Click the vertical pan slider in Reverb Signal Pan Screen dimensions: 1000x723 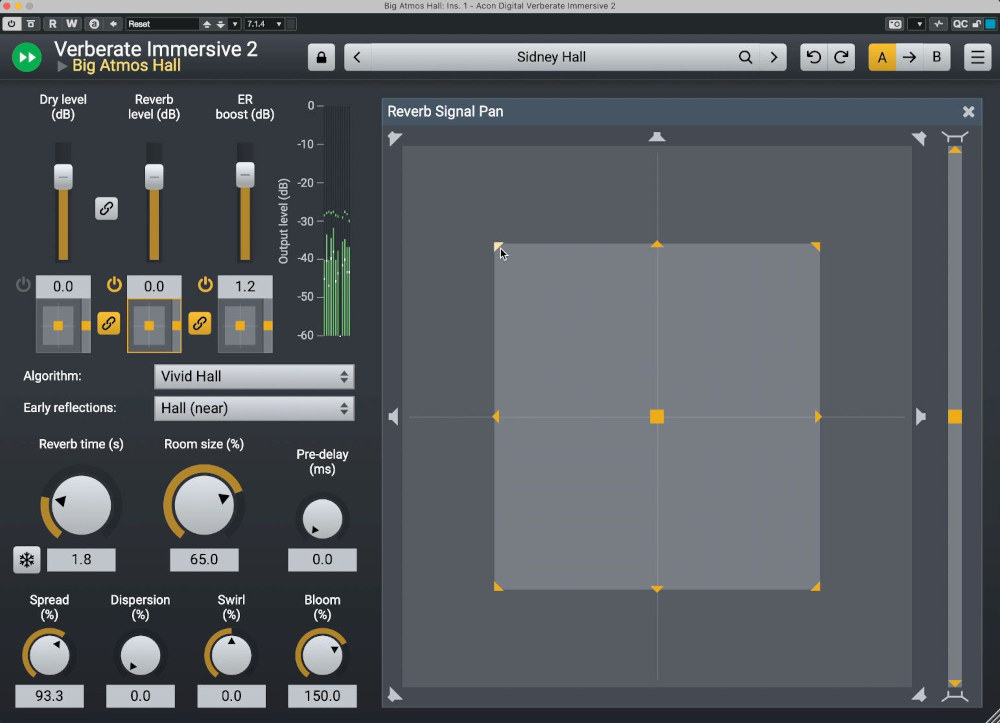(x=956, y=416)
